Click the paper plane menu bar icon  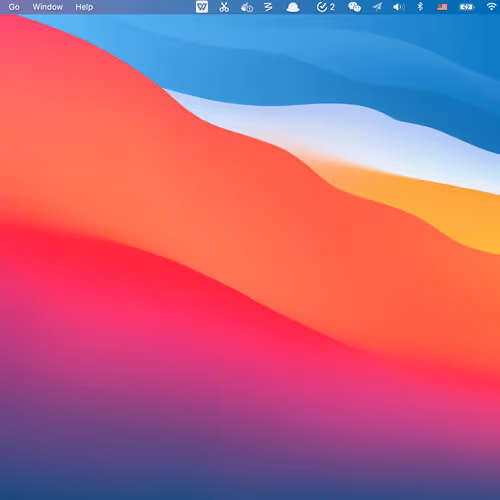(x=377, y=7)
